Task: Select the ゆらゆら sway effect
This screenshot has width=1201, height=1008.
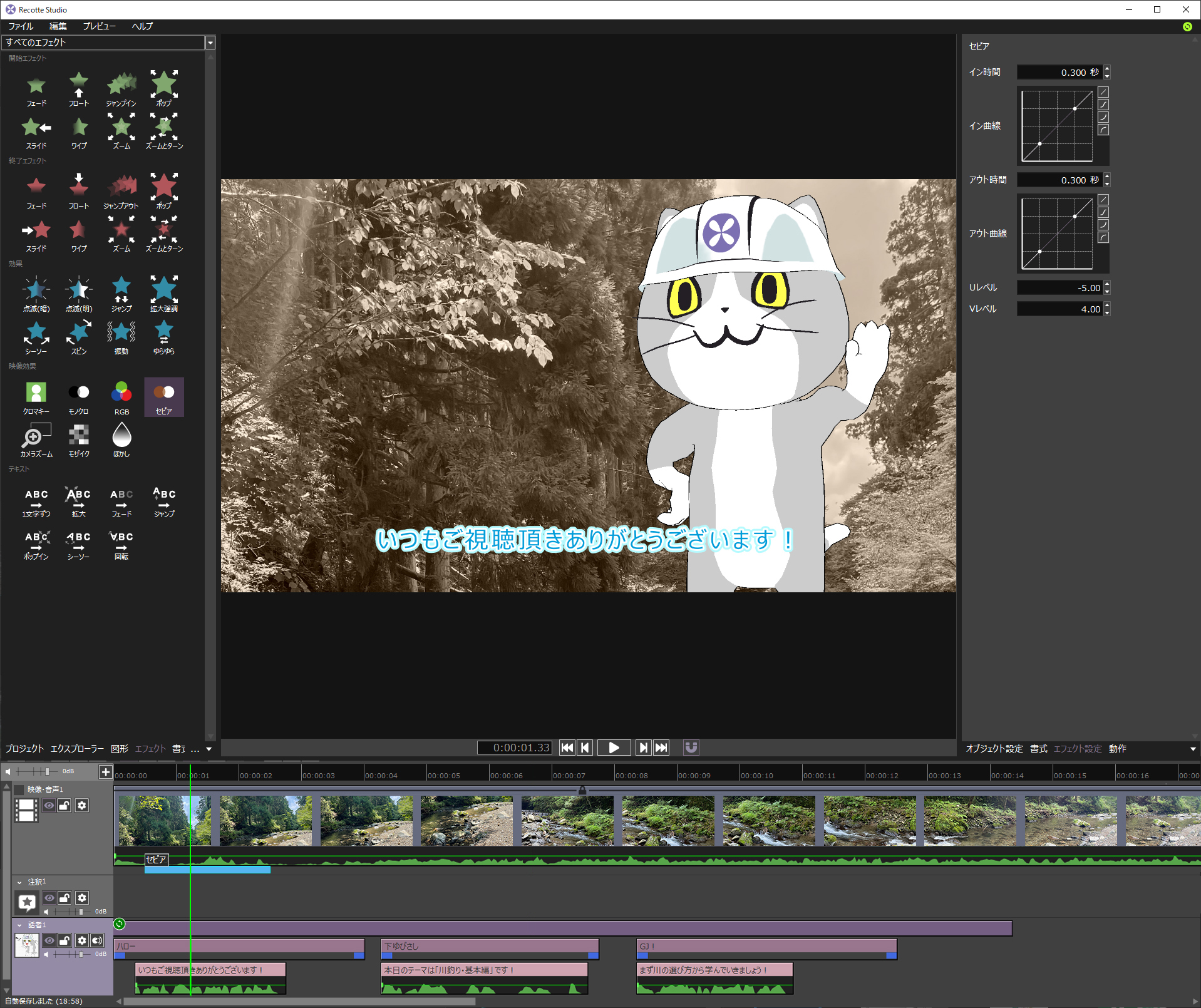Action: coord(164,338)
